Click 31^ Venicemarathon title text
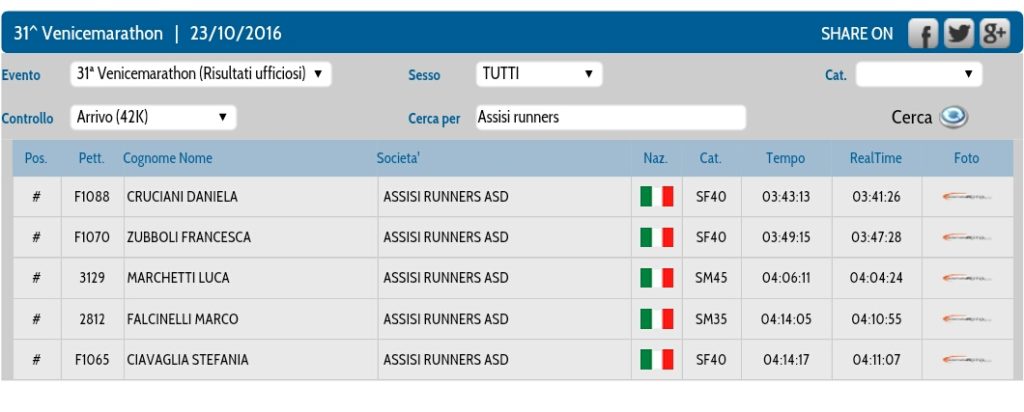Image resolution: width=1024 pixels, height=412 pixels. coord(88,33)
